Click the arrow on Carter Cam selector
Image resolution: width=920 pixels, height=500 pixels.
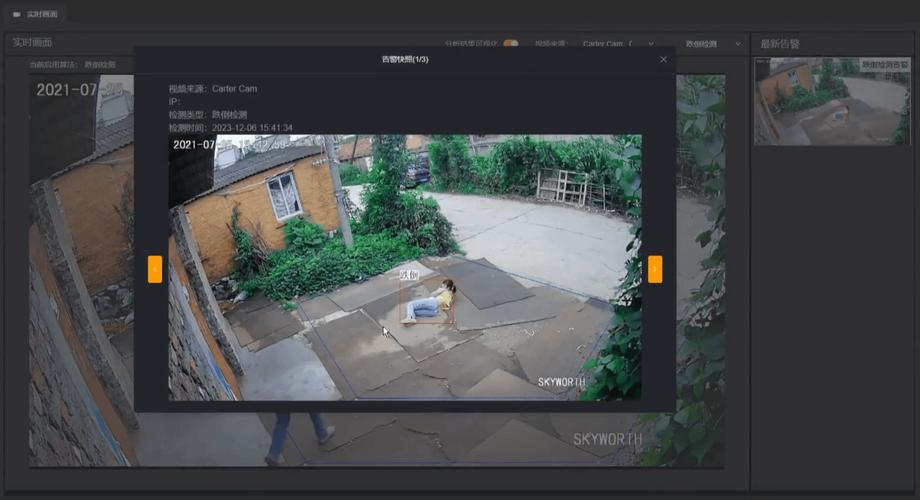651,44
